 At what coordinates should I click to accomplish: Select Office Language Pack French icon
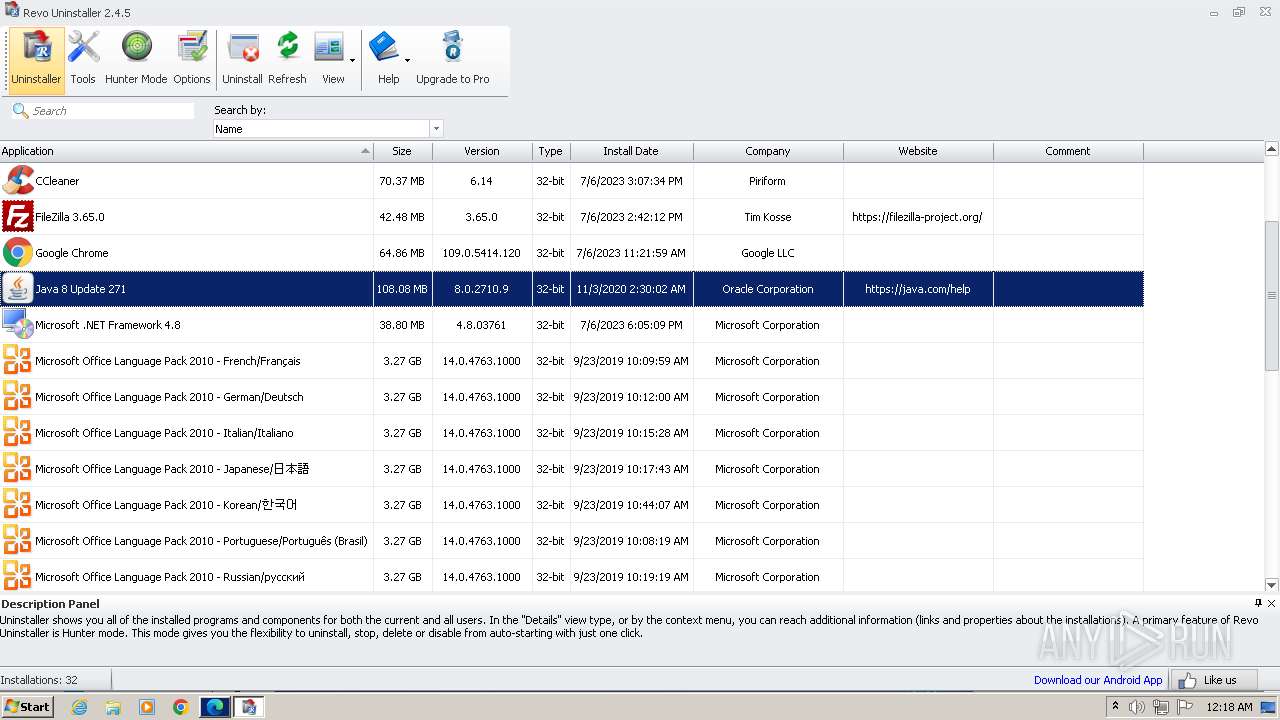point(18,361)
